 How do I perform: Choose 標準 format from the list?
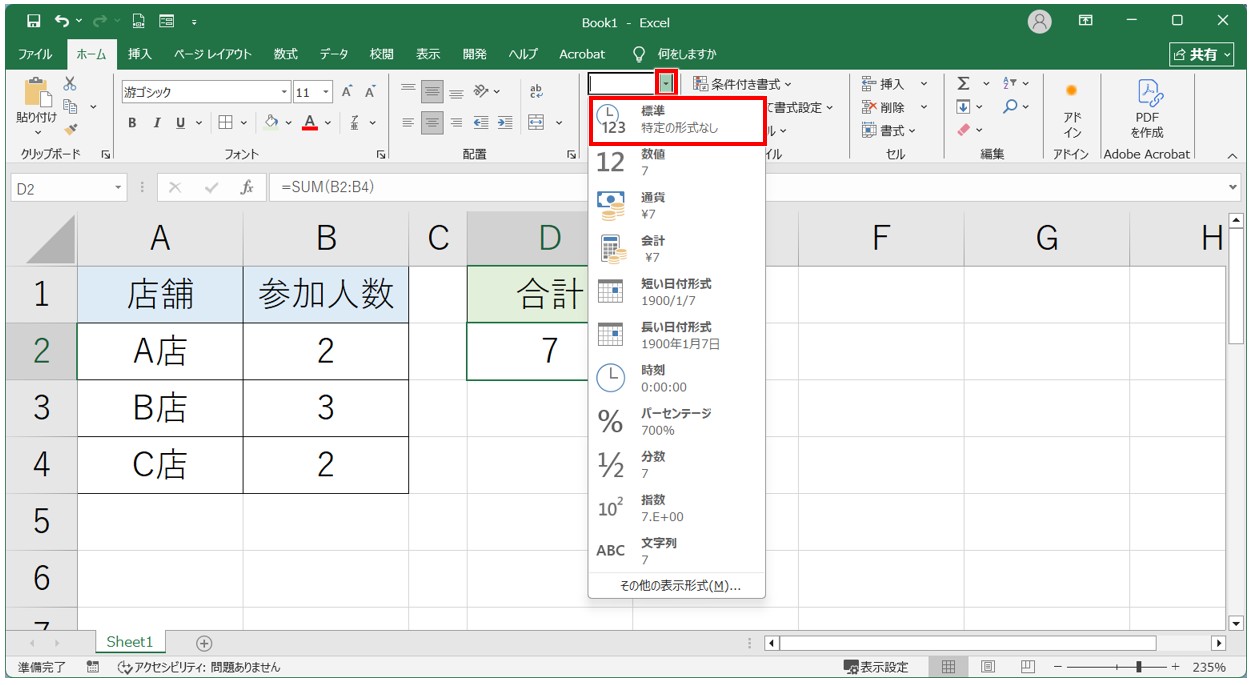pos(677,120)
